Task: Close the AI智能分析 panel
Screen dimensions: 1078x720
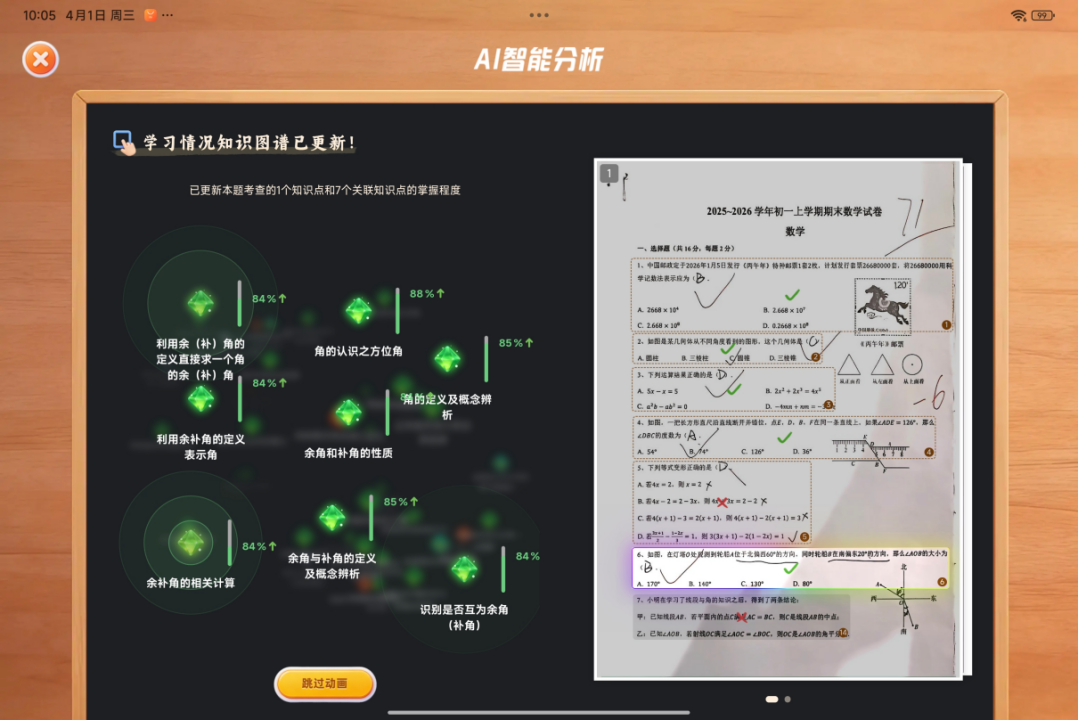Action: tap(40, 59)
